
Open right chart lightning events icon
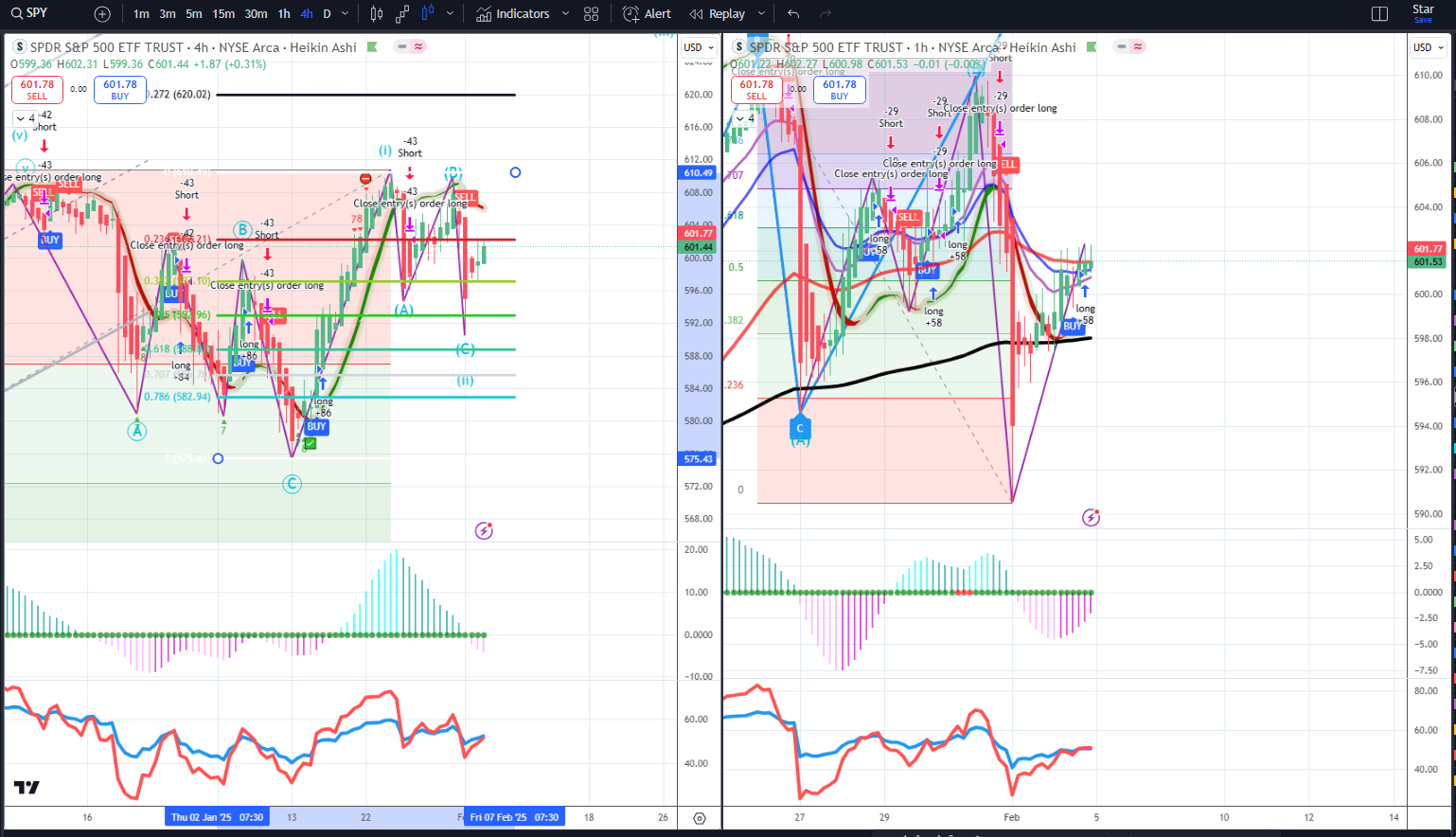click(x=1091, y=517)
